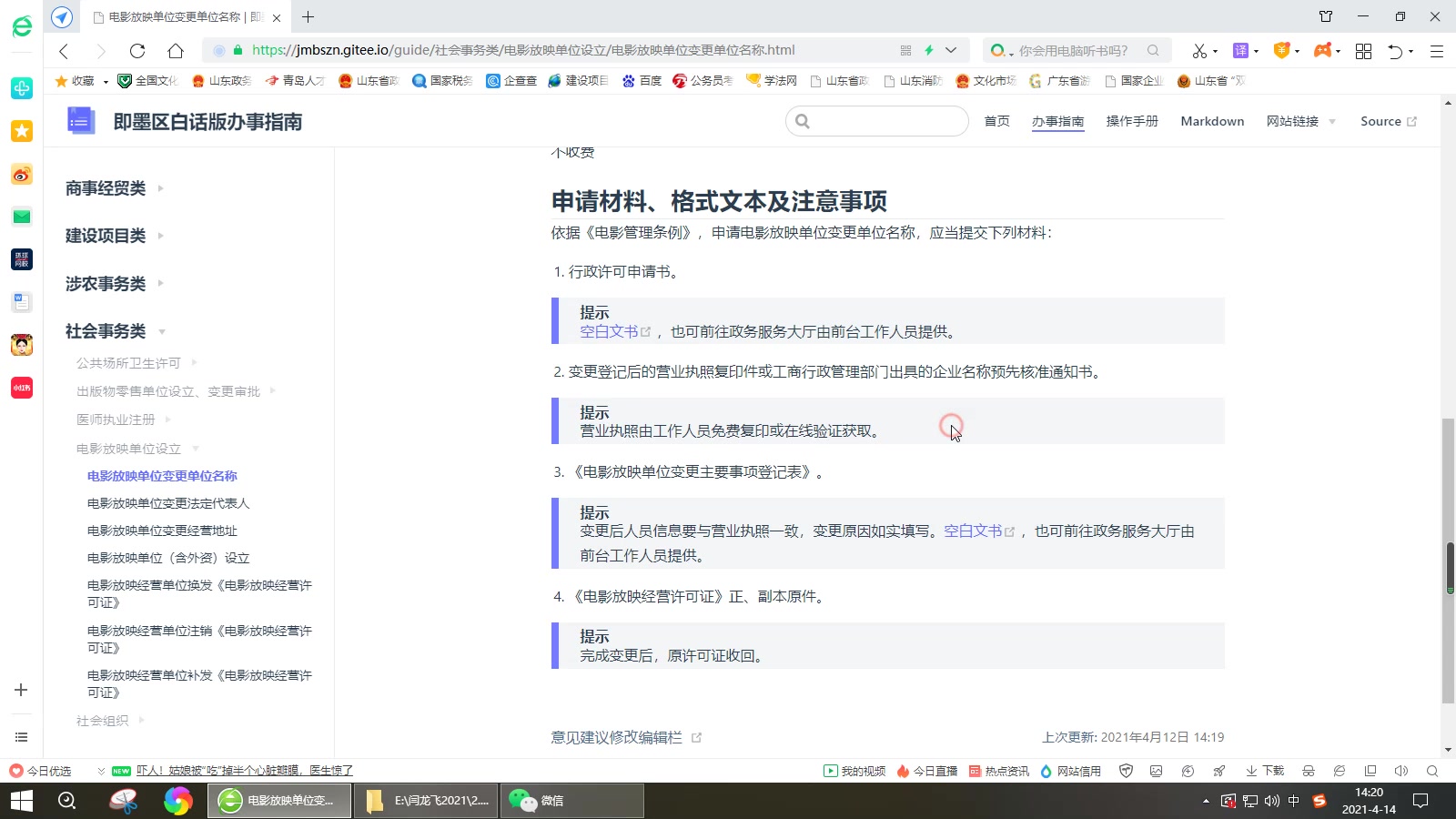Reload the page with refresh icon

click(137, 51)
